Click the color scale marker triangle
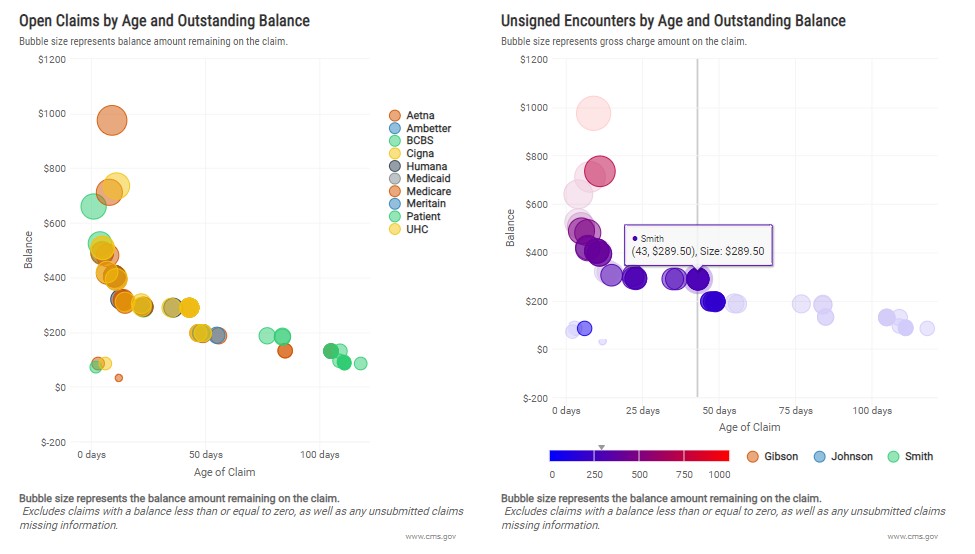This screenshot has height=554, width=975. (x=601, y=447)
